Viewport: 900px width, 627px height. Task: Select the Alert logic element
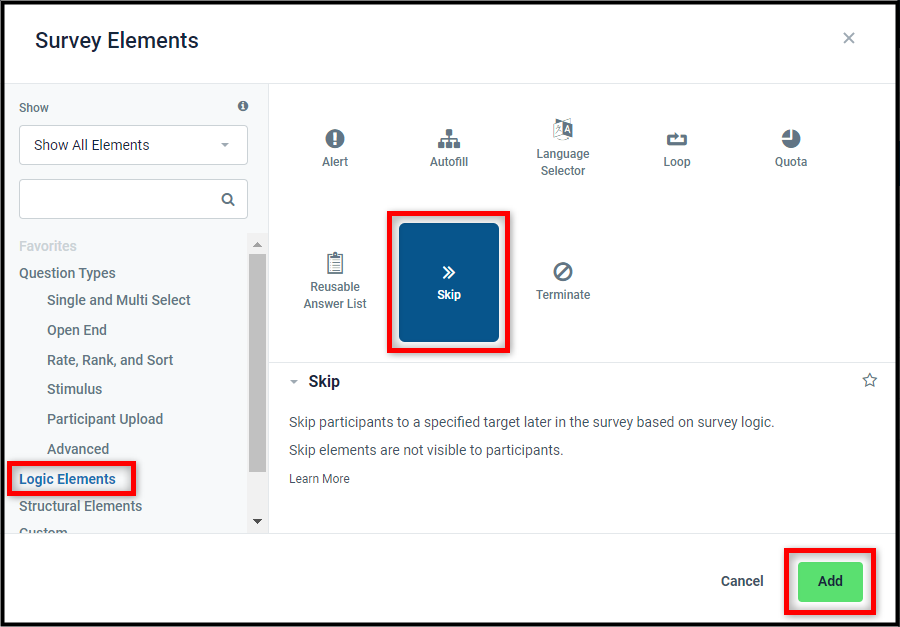(x=335, y=148)
